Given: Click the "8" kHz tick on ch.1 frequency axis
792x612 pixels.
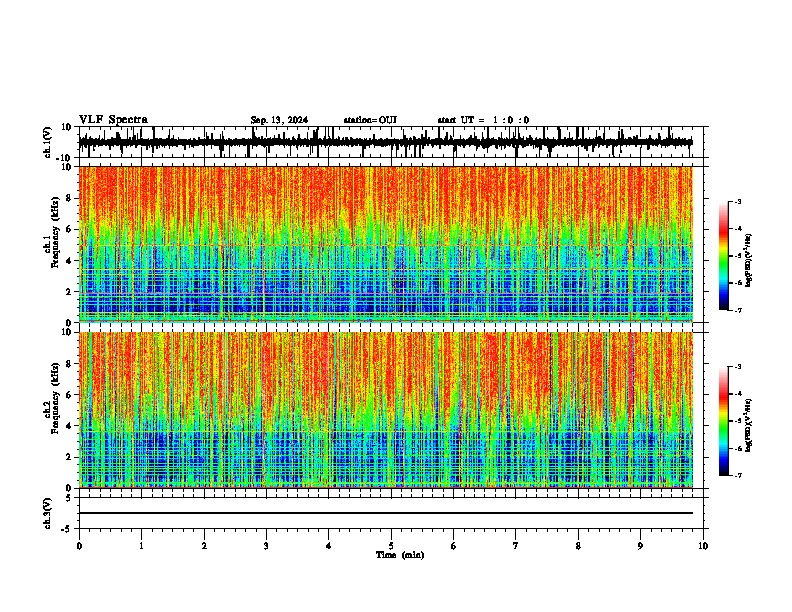Looking at the screenshot, I should tap(69, 198).
